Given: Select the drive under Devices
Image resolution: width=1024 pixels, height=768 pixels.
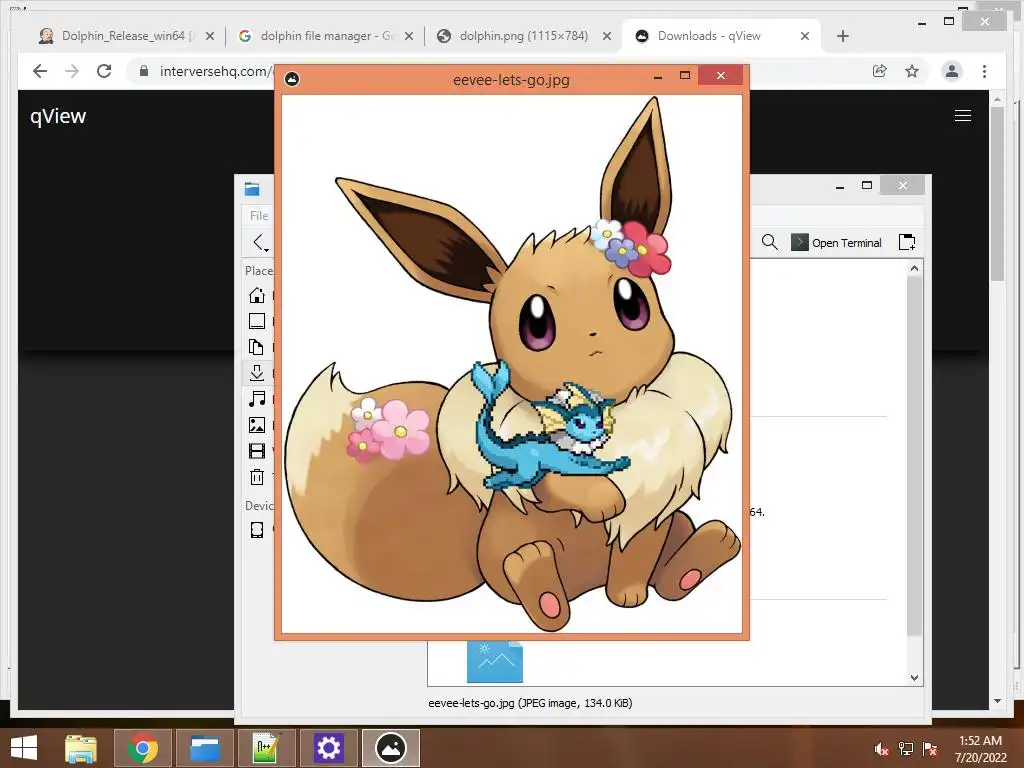Looking at the screenshot, I should point(257,530).
